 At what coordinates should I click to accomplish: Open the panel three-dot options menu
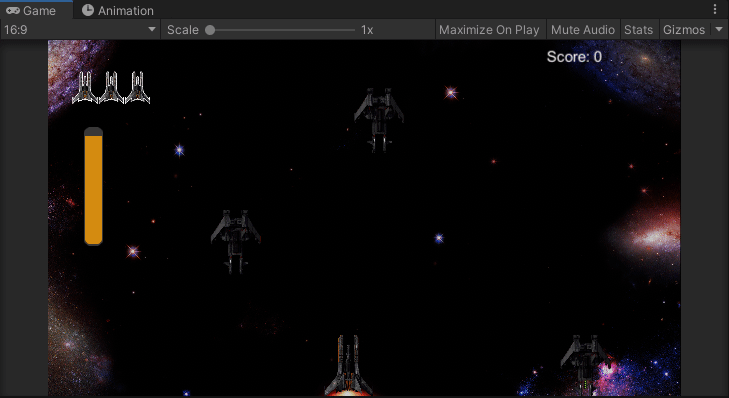coord(715,9)
